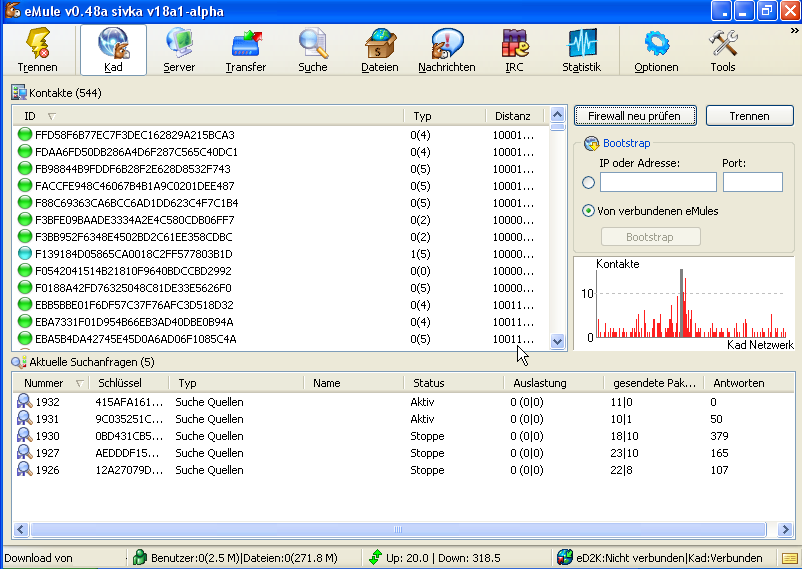Click the message envelope icon in status bar

click(790, 558)
